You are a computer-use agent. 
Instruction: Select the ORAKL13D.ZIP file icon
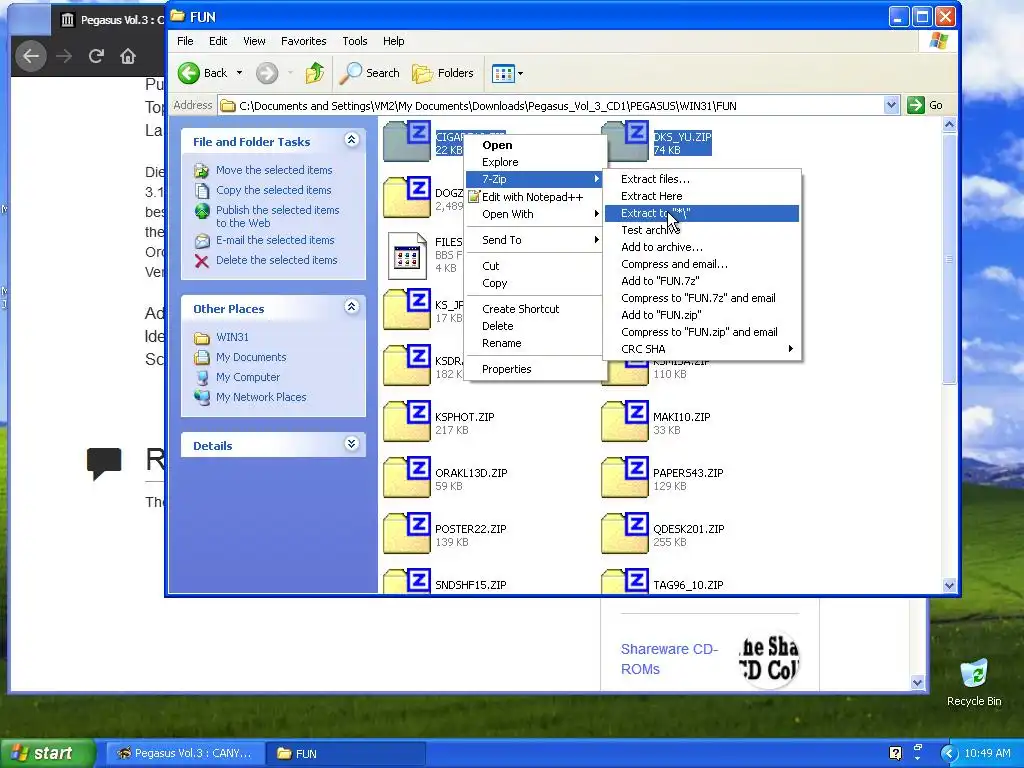point(407,477)
